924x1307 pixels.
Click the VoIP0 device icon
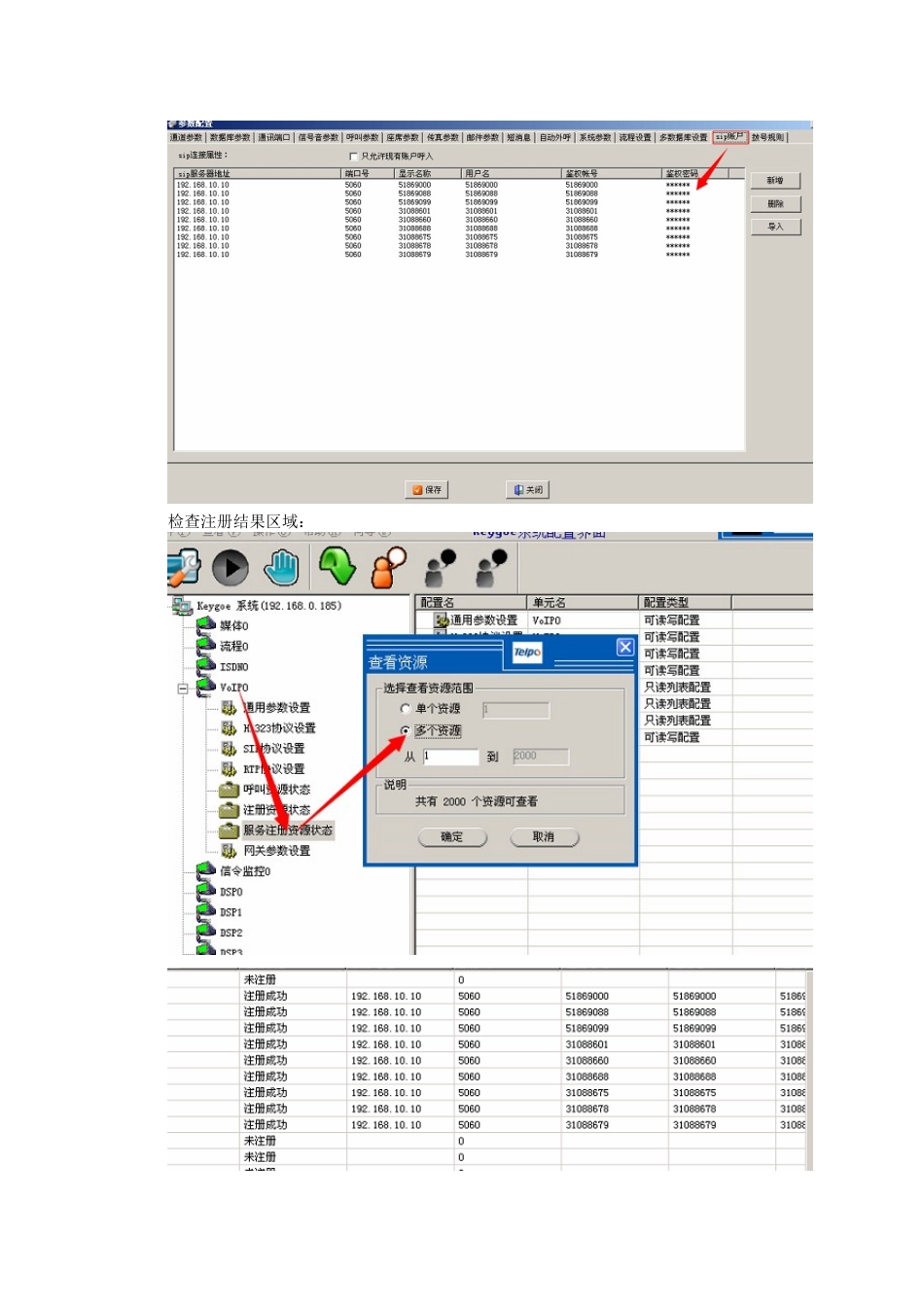point(205,687)
